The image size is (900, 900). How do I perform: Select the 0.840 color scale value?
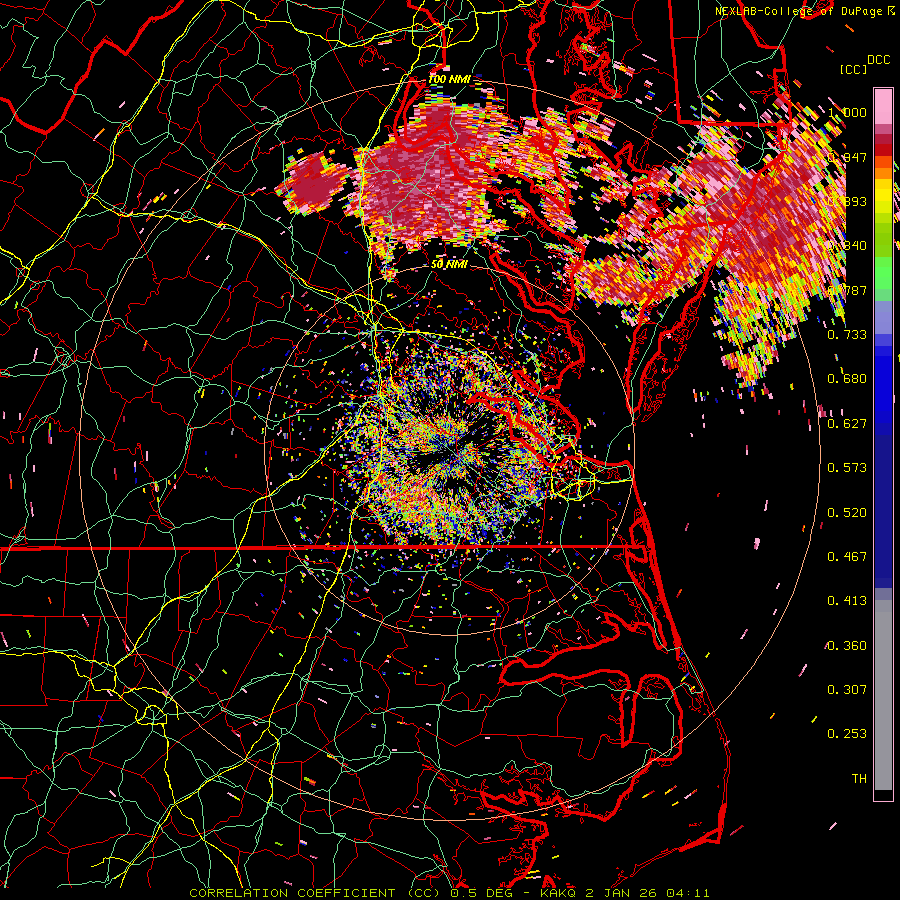(x=847, y=246)
